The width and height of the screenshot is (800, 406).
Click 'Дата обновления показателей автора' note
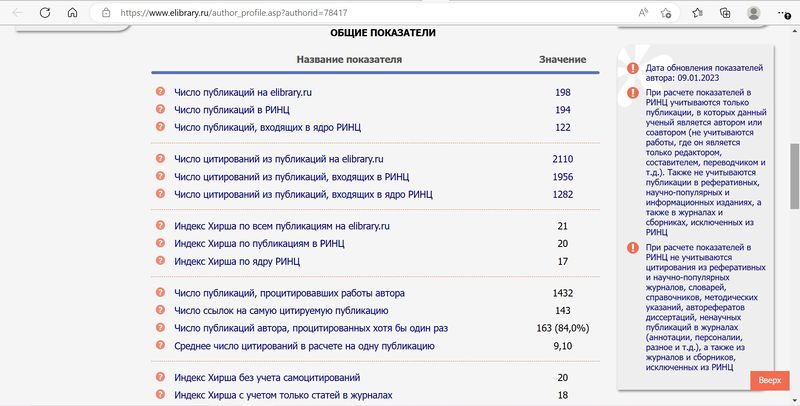[x=704, y=72]
